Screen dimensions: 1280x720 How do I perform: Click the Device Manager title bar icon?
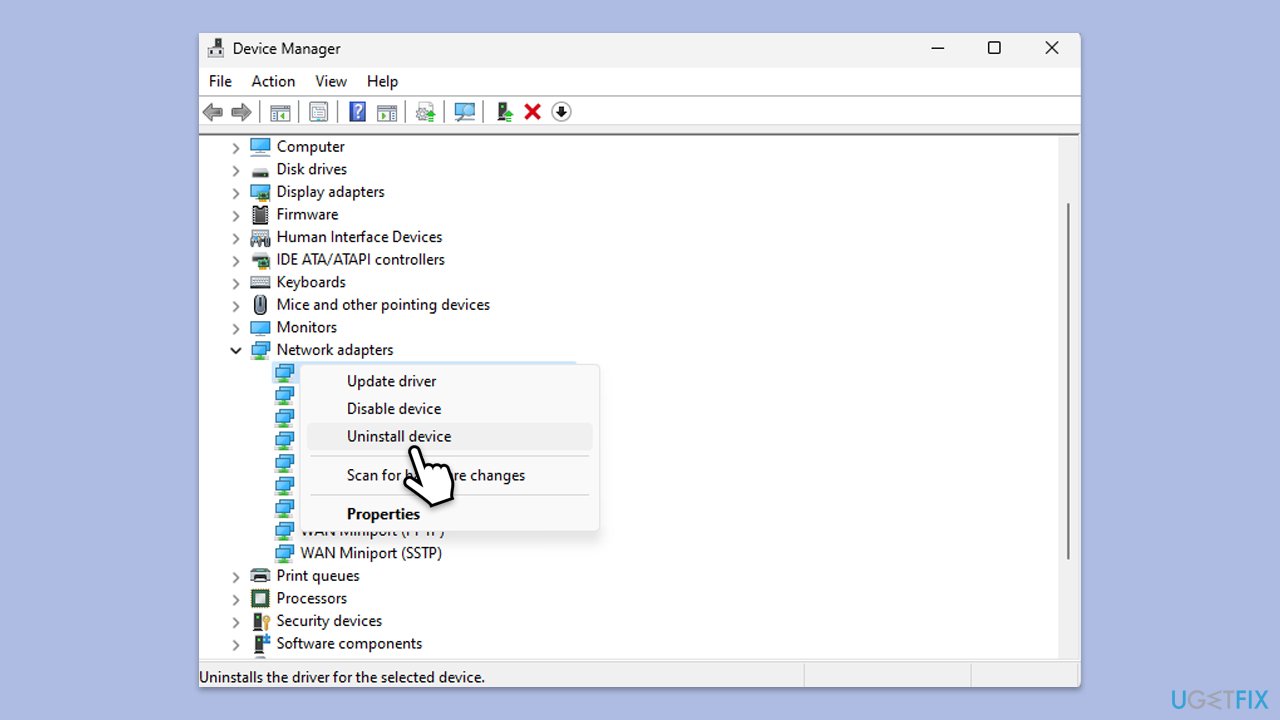pos(215,48)
